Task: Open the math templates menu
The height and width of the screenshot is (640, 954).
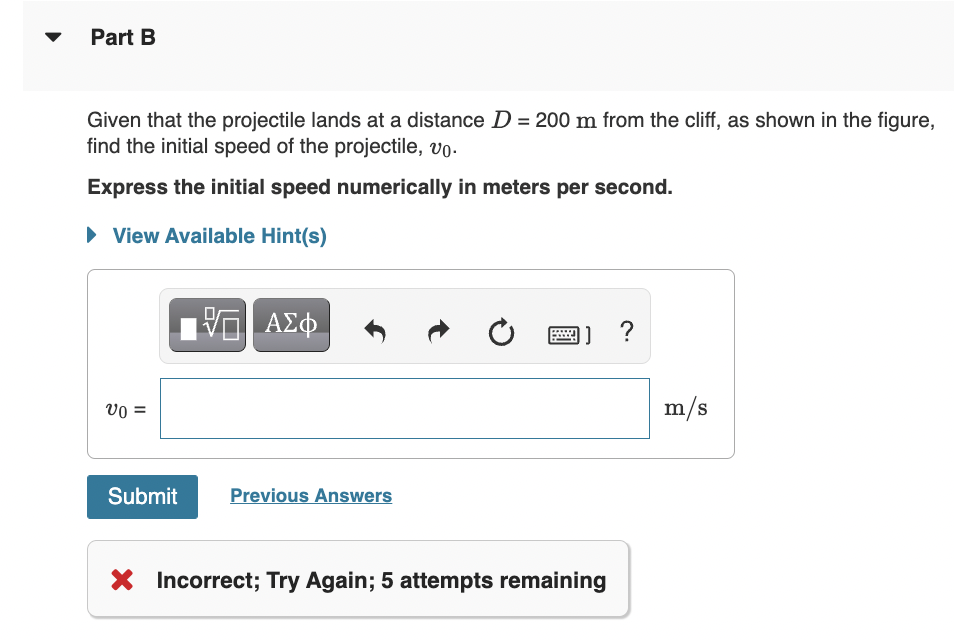Action: (206, 324)
